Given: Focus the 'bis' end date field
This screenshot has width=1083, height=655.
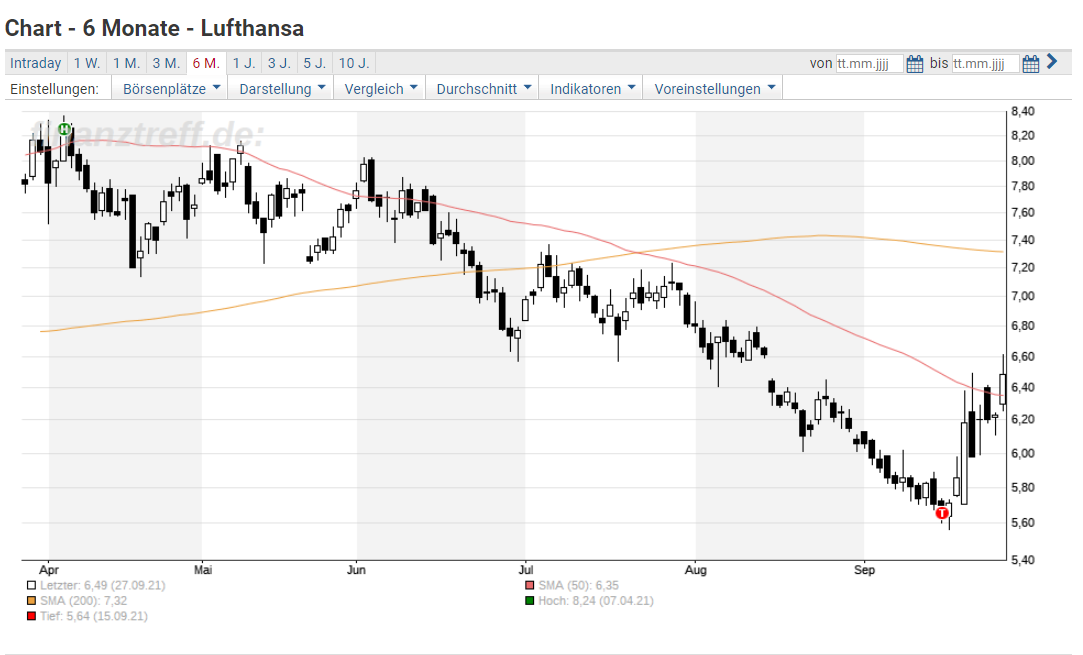Looking at the screenshot, I should (985, 64).
